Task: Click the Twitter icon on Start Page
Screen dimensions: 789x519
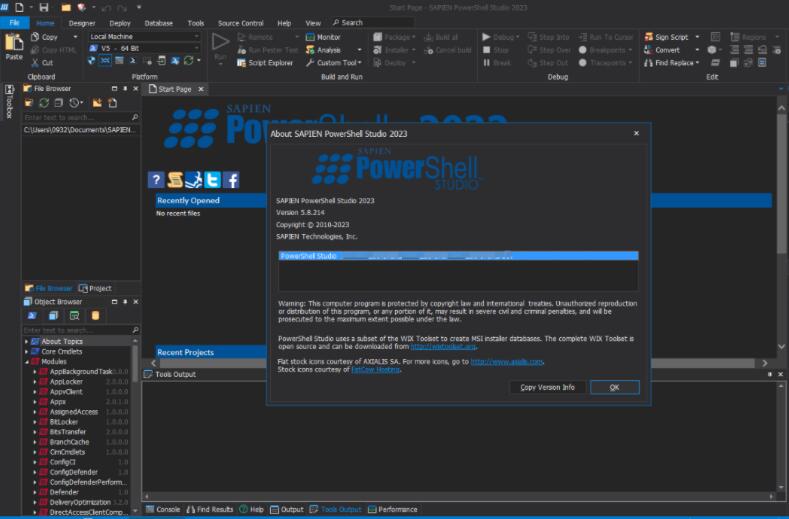Action: 212,180
